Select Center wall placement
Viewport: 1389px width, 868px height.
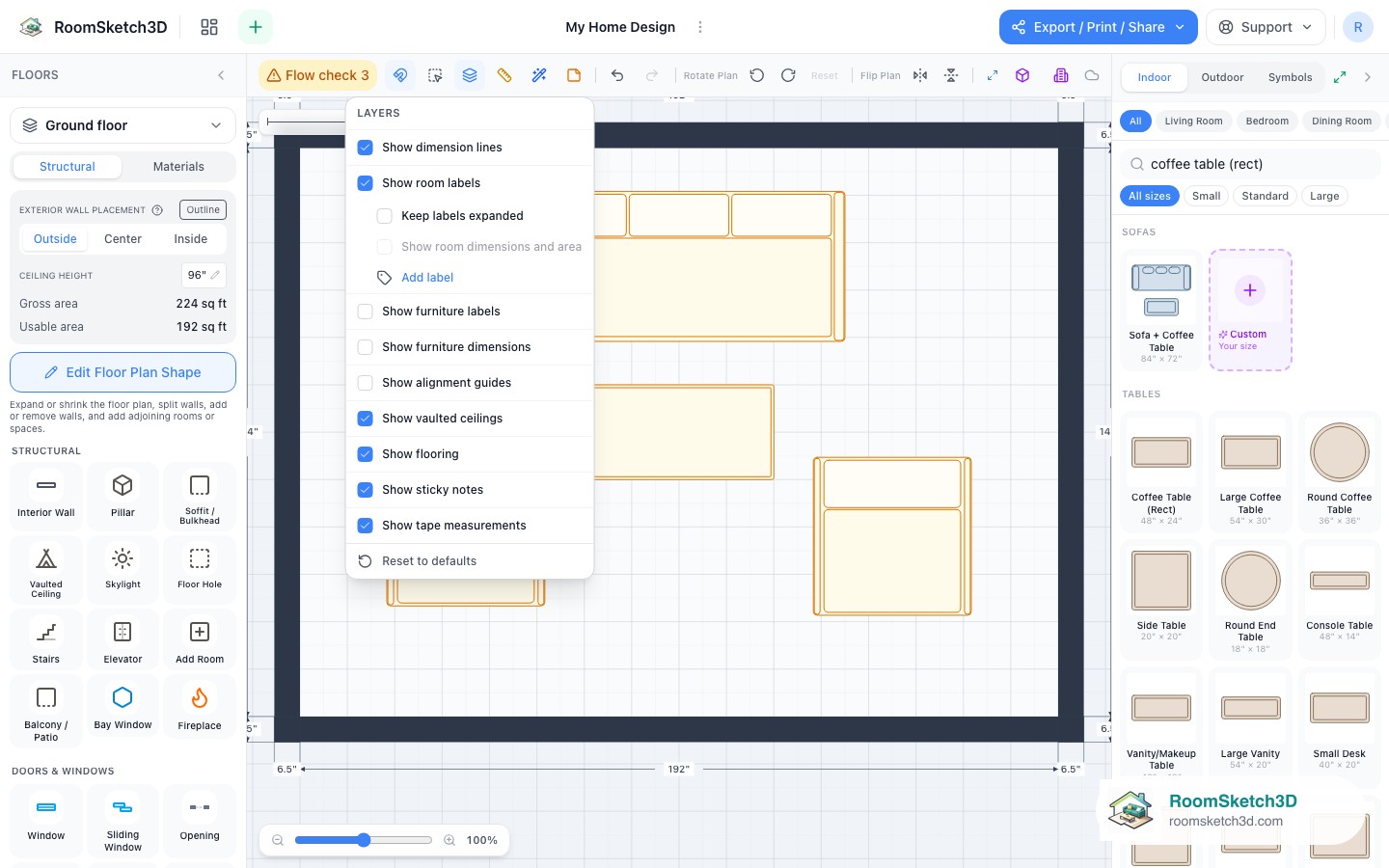coord(123,239)
